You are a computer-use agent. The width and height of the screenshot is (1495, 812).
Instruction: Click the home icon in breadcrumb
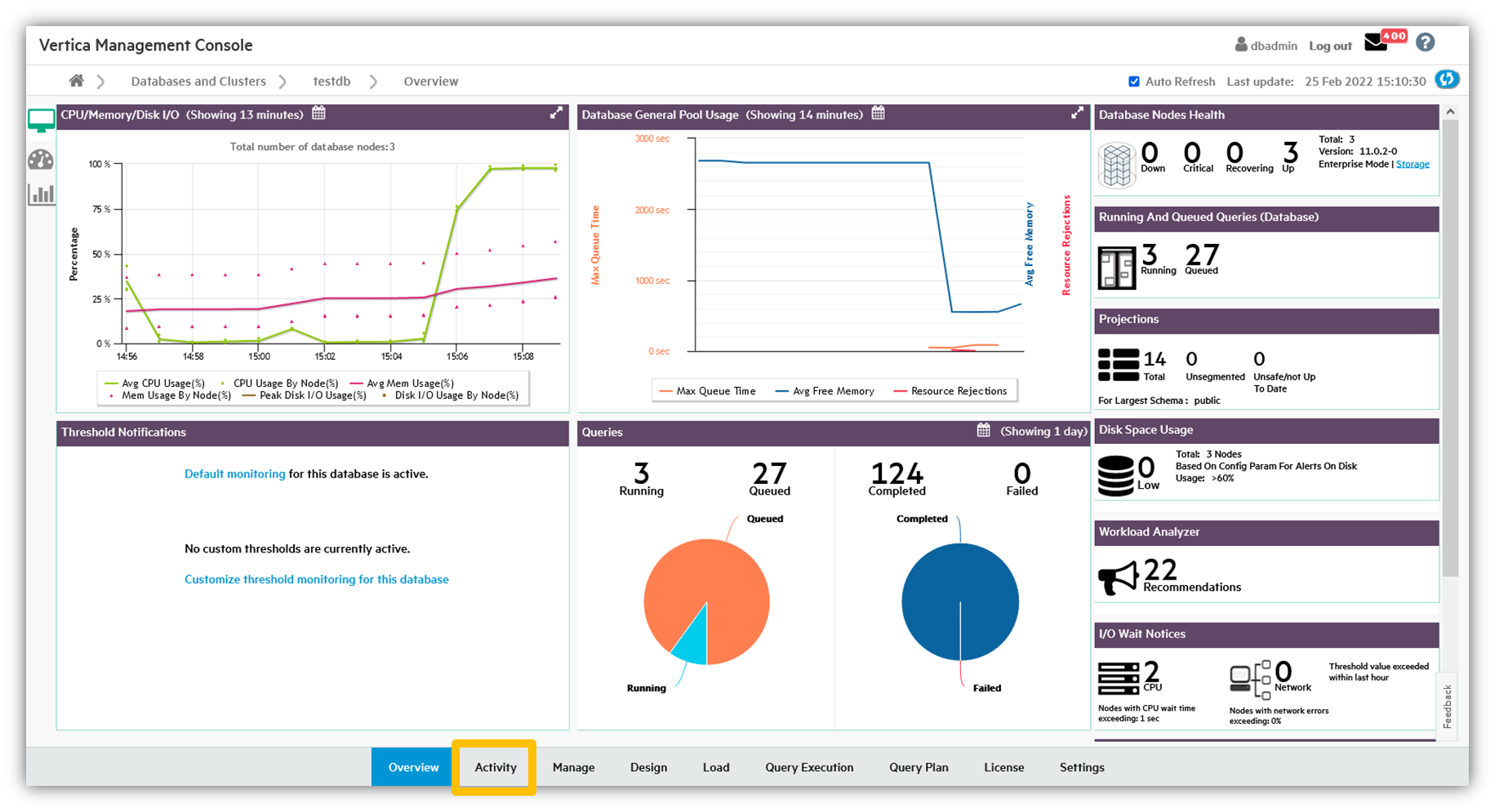click(x=76, y=81)
